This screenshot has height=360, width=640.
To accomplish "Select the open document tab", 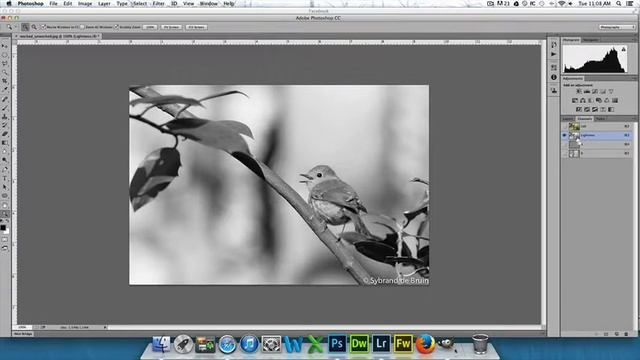I will pyautogui.click(x=58, y=36).
